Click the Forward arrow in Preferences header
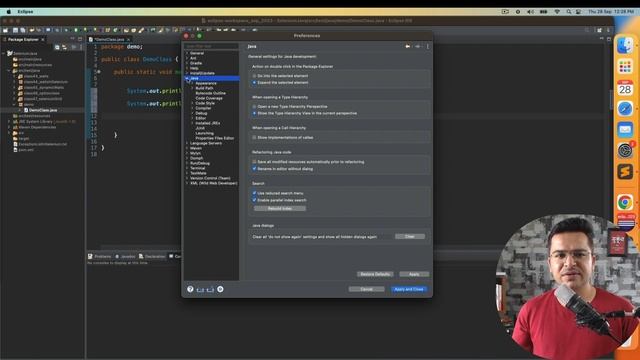 [417, 47]
